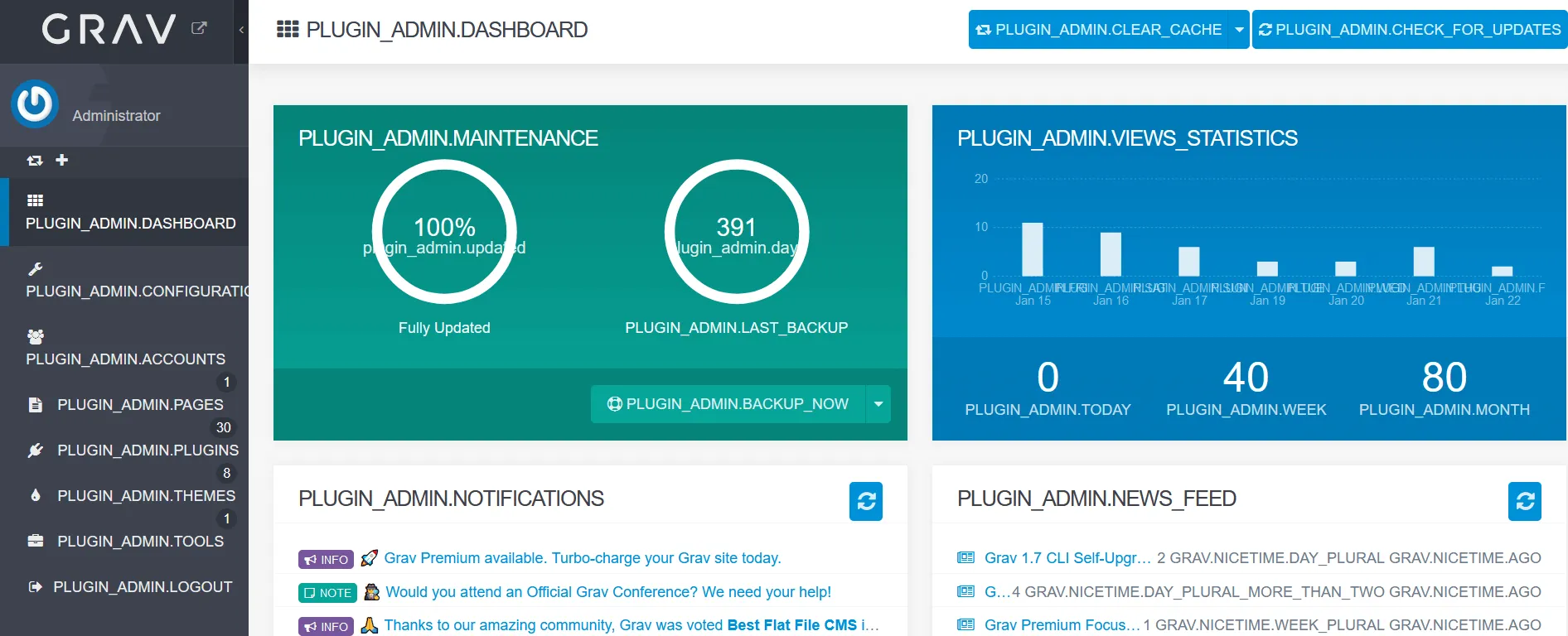Expand the clear cache dropdown arrow
The image size is (1568, 636).
click(x=1240, y=30)
